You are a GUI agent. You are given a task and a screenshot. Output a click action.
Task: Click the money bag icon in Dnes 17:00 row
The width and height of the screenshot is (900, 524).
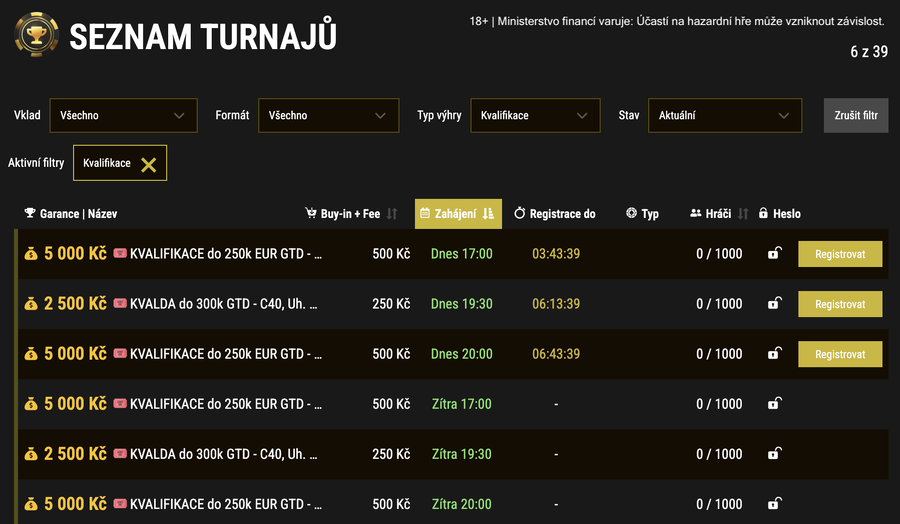click(31, 253)
